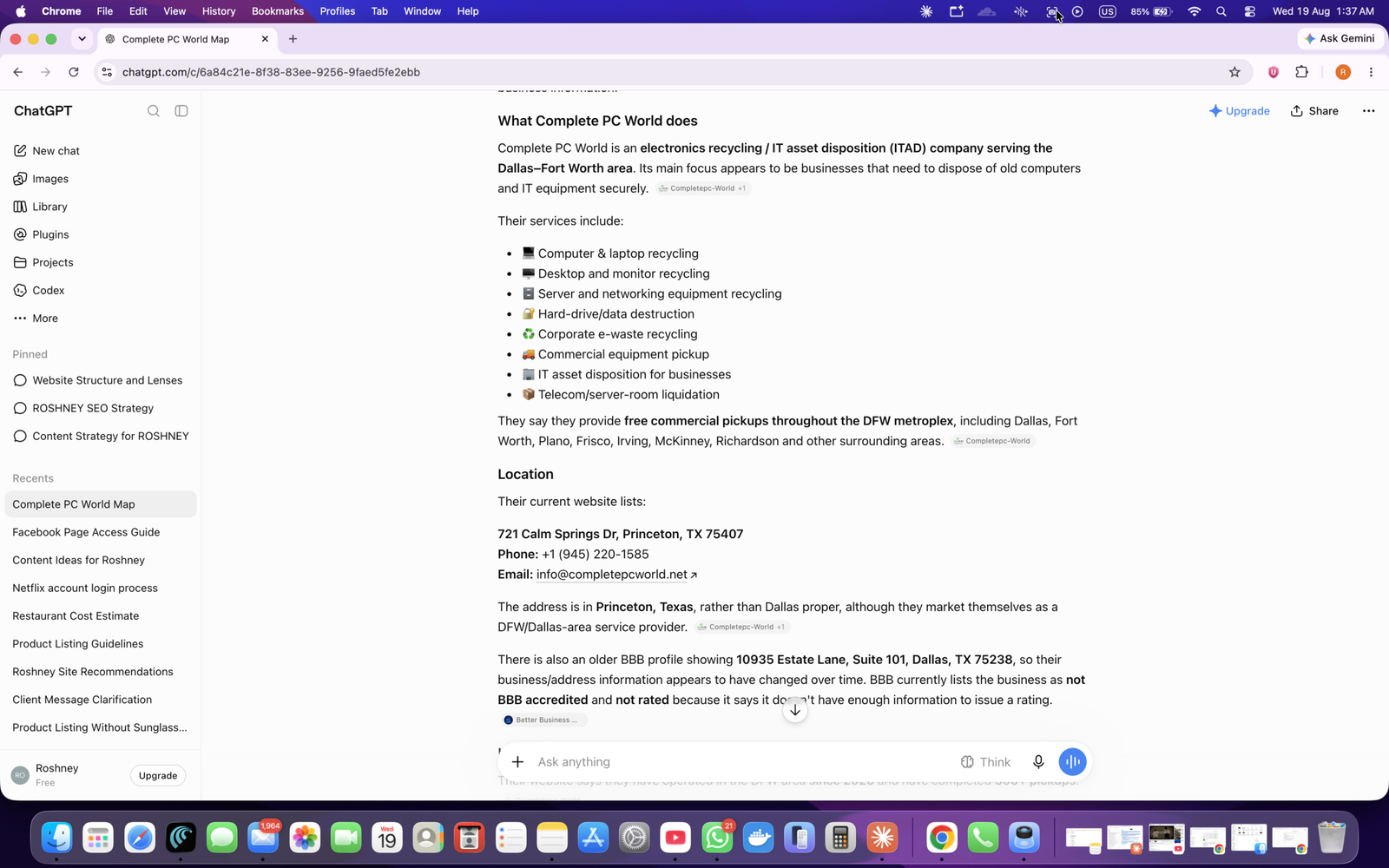Open Library in the sidebar
Viewport: 1389px width, 868px height.
pyautogui.click(x=100, y=207)
